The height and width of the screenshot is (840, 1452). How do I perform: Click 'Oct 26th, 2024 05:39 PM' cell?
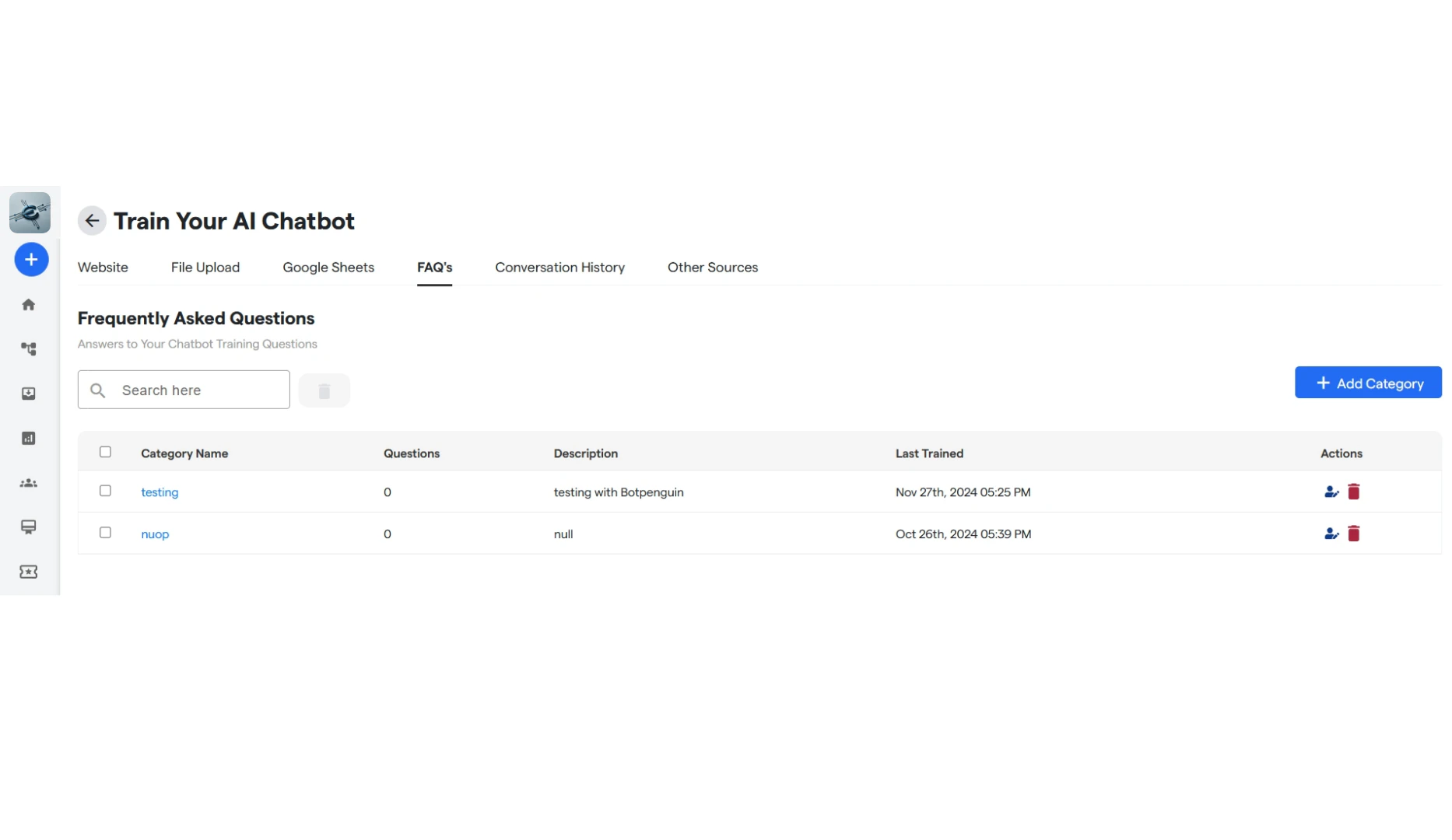(963, 534)
